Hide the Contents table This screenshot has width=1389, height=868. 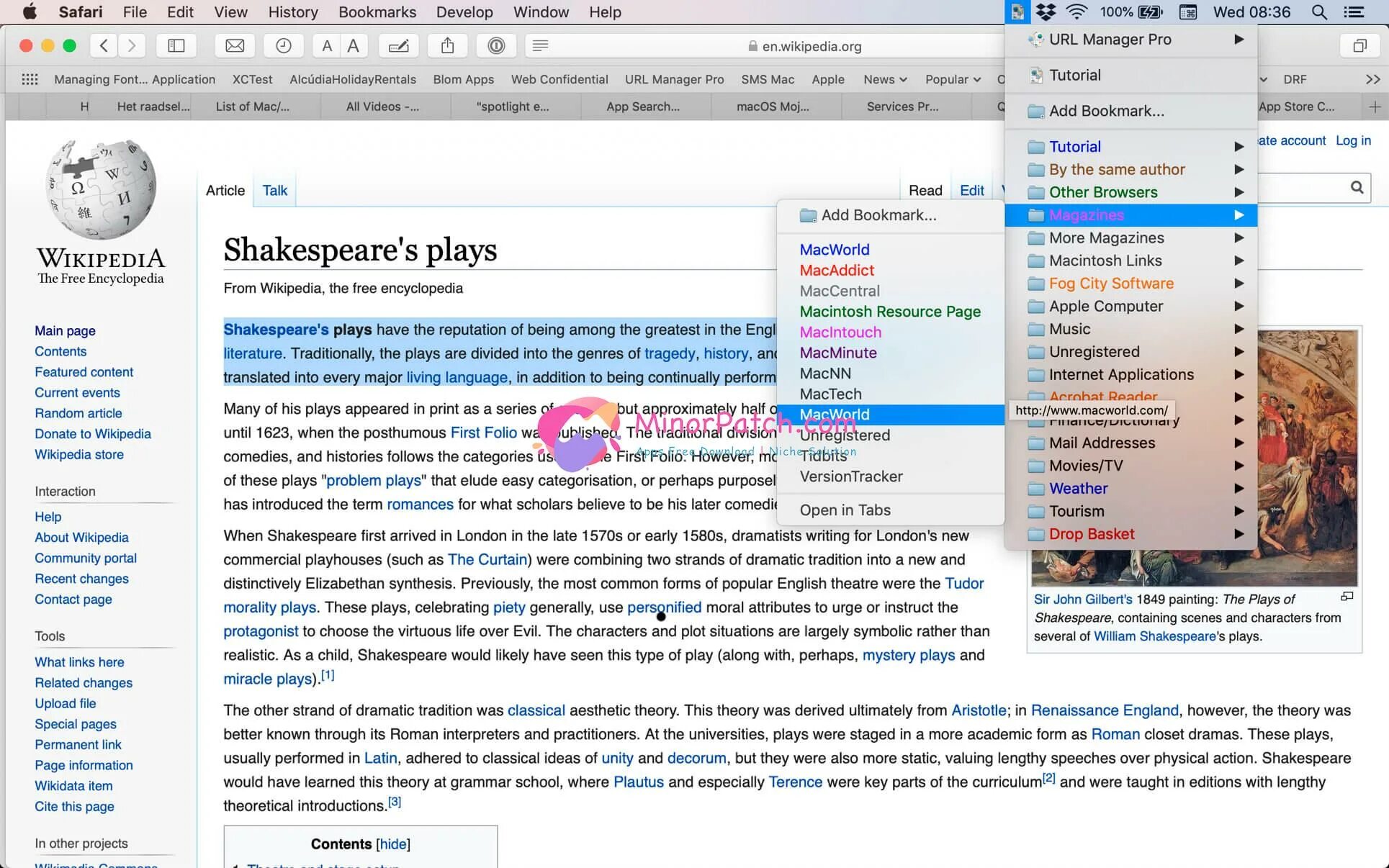392,844
